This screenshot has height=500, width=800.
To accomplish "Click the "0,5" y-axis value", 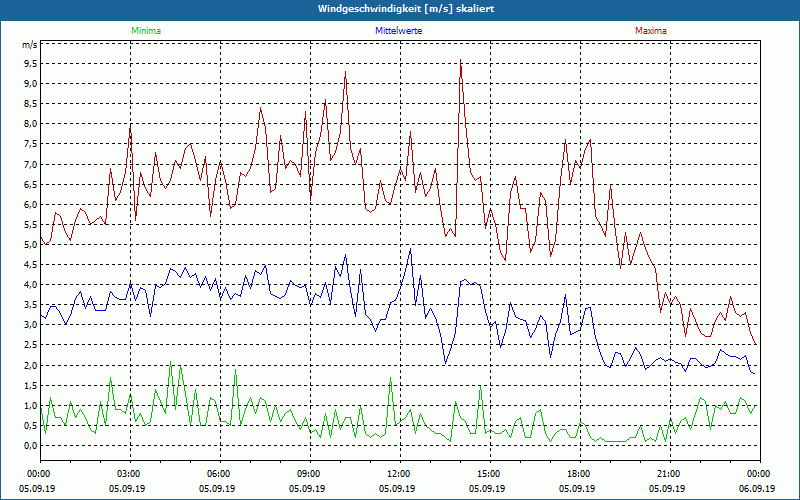I will [31, 426].
